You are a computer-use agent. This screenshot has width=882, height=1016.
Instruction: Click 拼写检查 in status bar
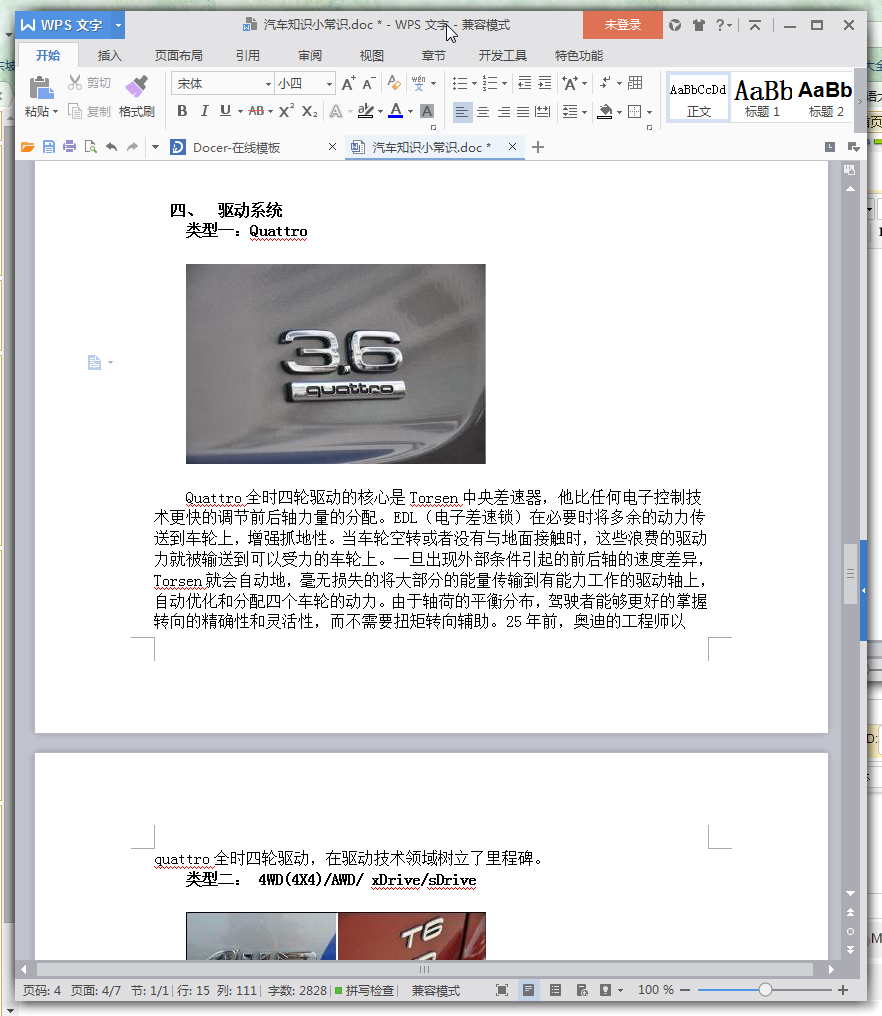pyautogui.click(x=365, y=990)
